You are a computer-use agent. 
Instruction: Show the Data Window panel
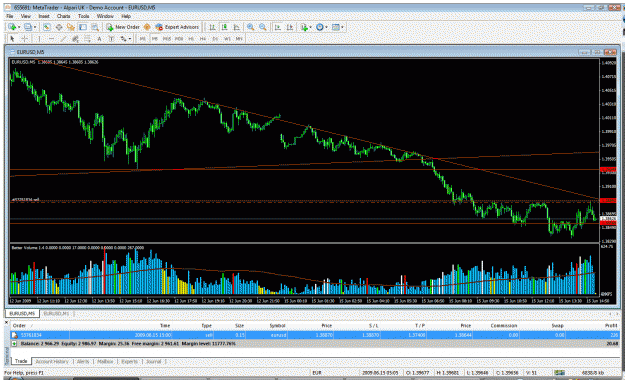59,27
